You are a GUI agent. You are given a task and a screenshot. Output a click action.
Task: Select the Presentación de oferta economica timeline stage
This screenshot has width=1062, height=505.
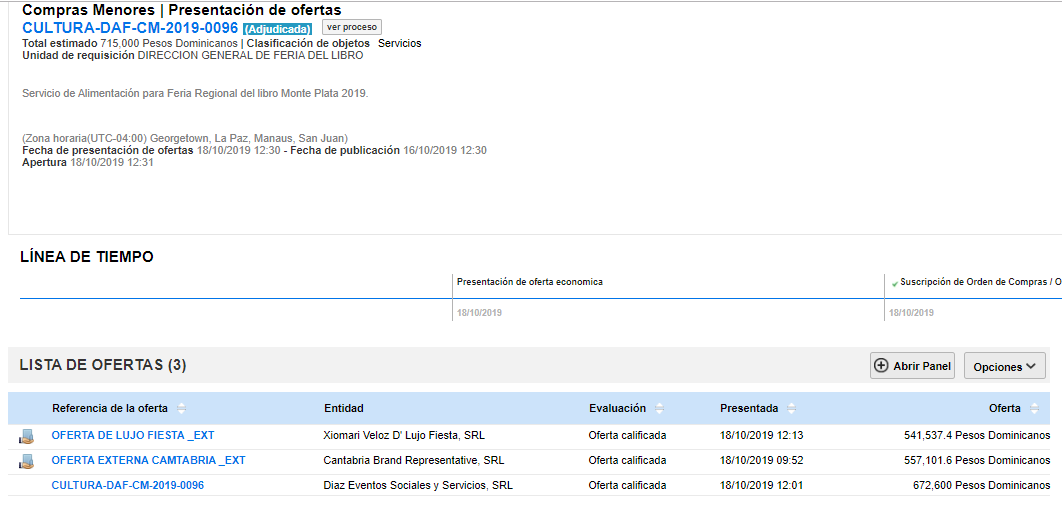[x=530, y=282]
